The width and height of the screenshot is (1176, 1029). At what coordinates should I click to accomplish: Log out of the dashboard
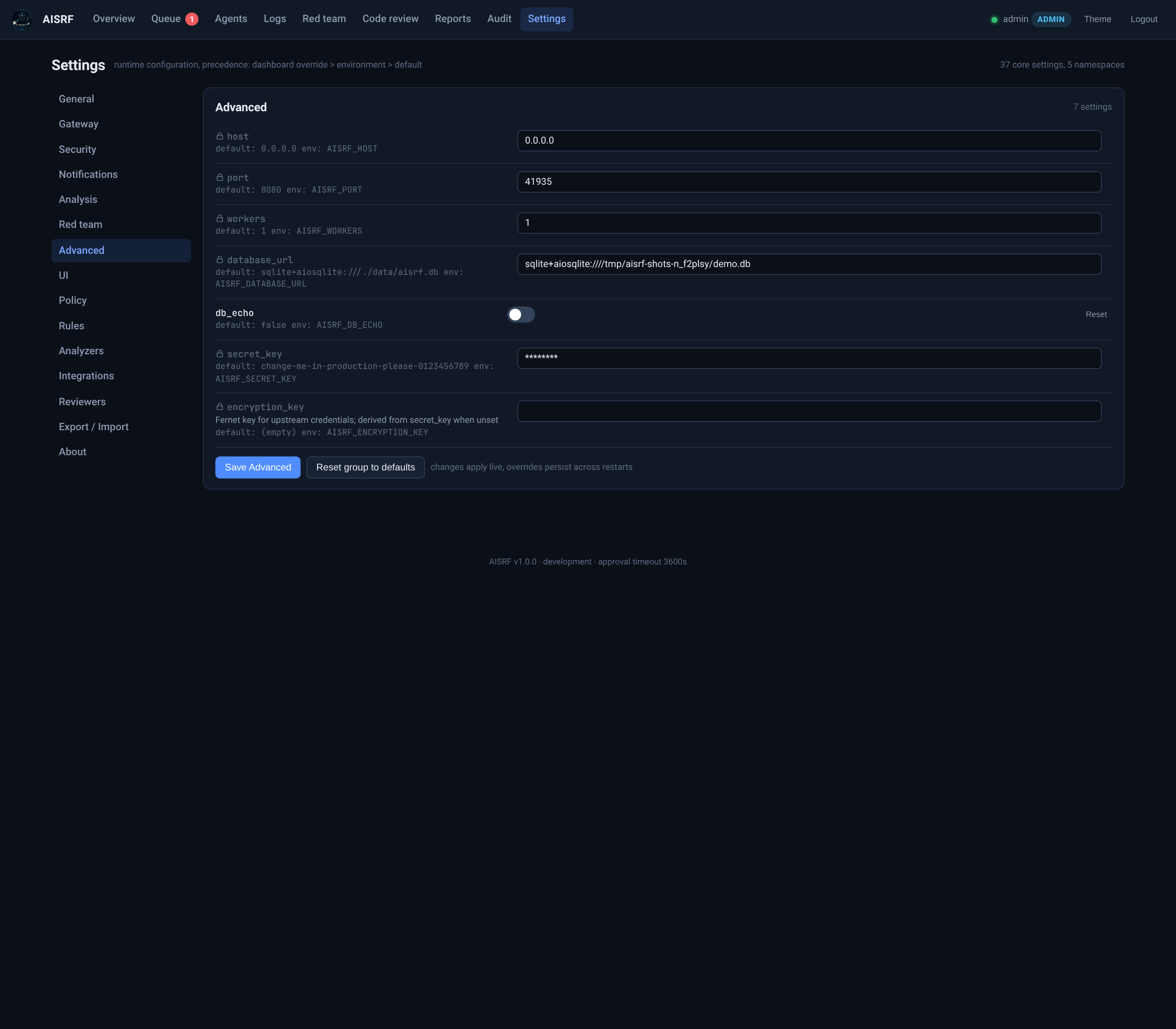(1144, 19)
